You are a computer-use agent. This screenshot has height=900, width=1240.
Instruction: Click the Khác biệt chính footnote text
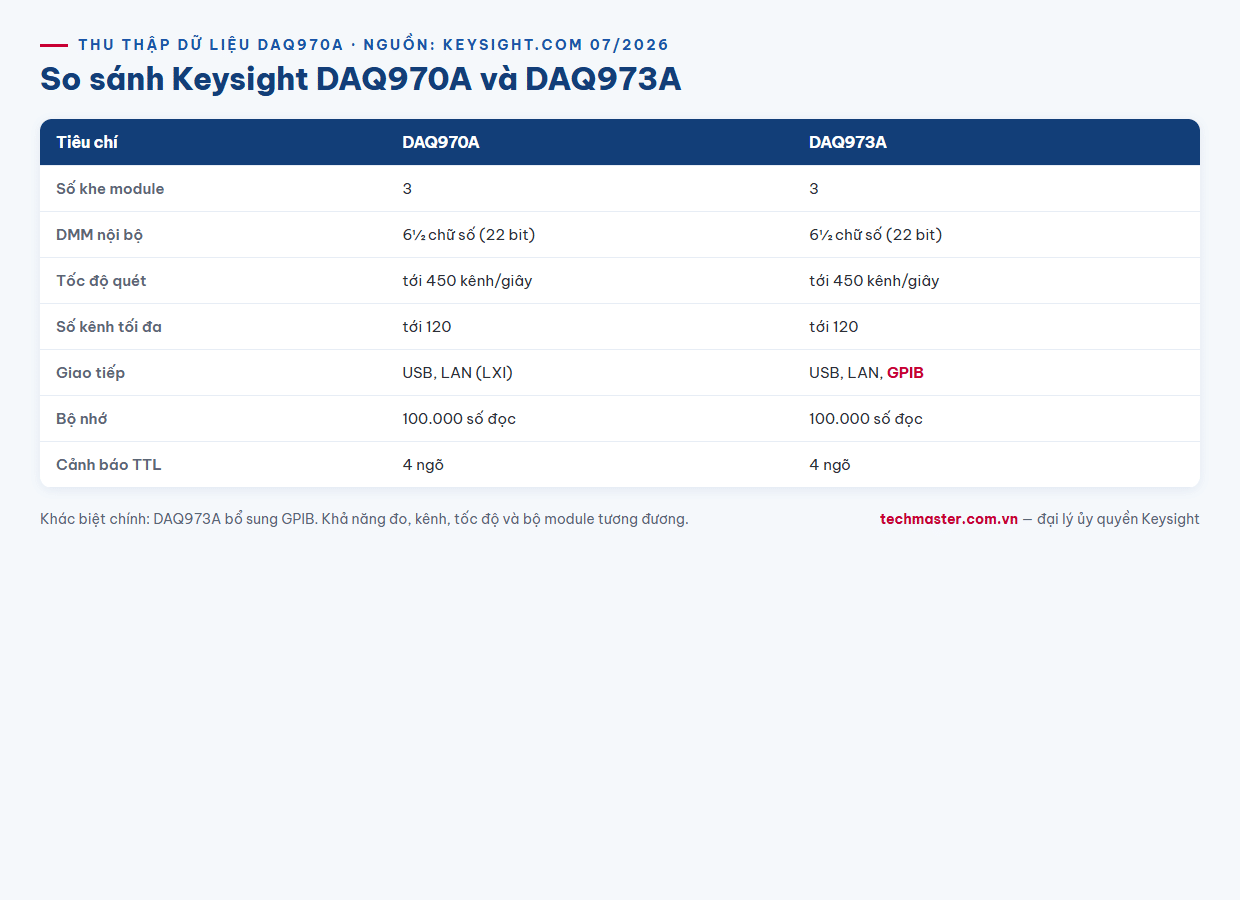click(x=364, y=519)
